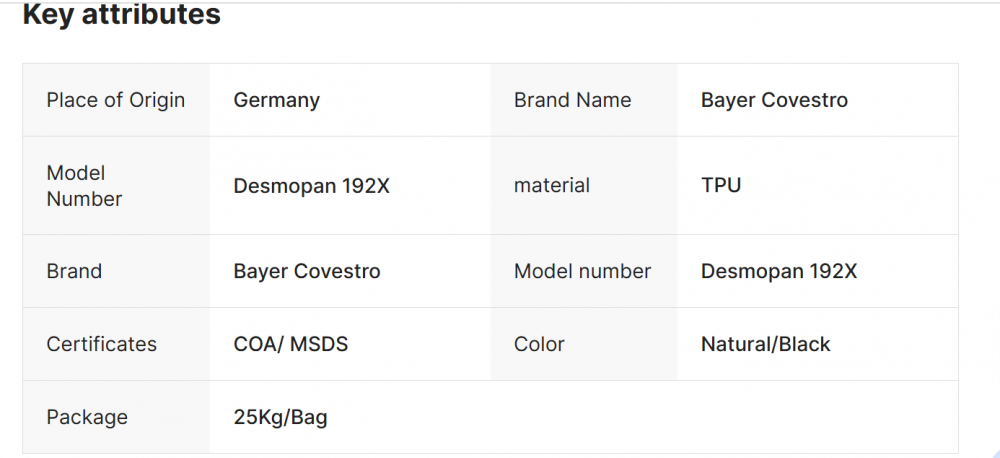Click the Package label
The height and width of the screenshot is (458, 1000).
pos(87,417)
